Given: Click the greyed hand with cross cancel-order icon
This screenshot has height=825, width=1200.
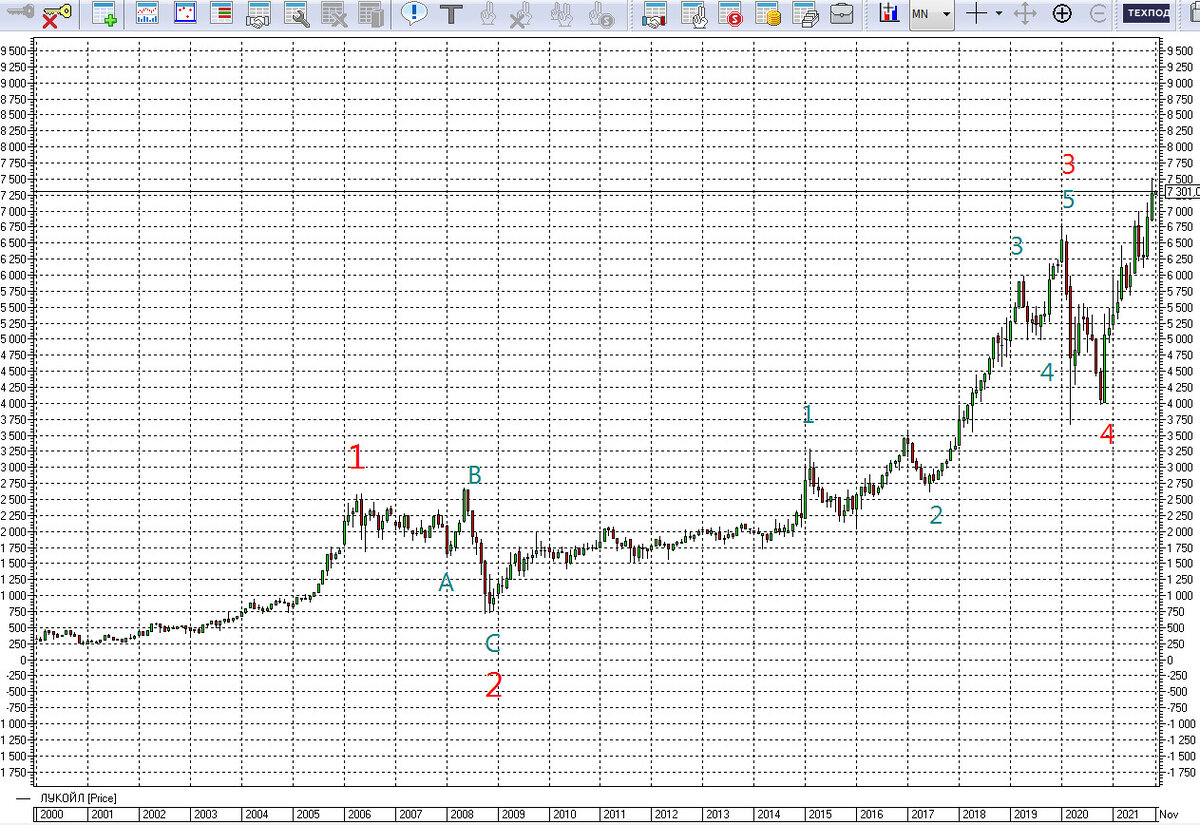Looking at the screenshot, I should click(520, 14).
